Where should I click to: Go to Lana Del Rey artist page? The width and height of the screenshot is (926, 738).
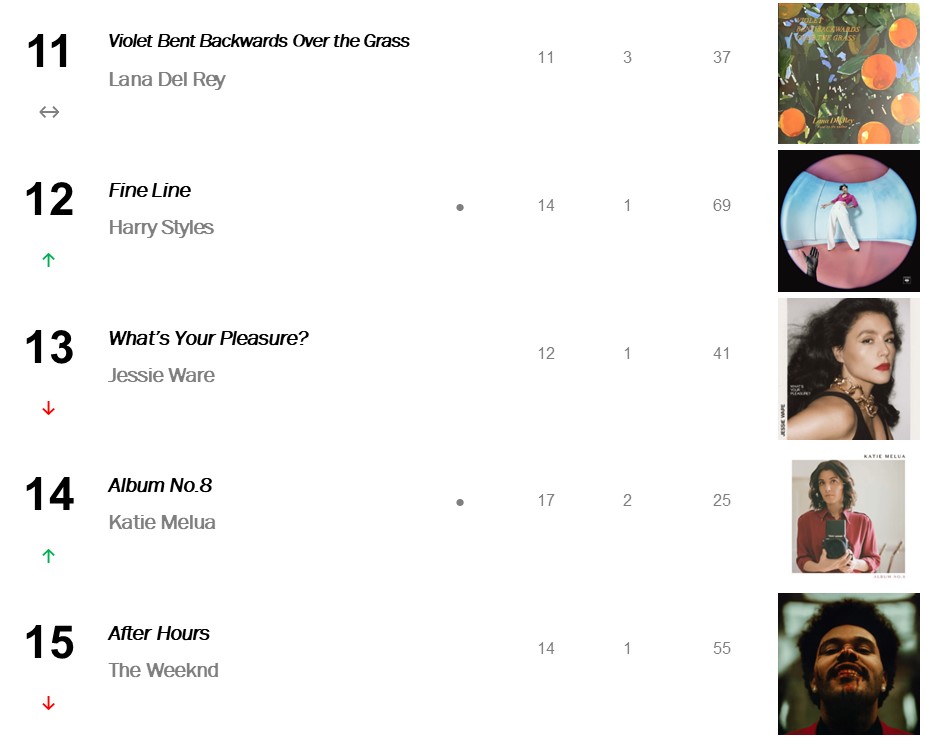coord(167,79)
